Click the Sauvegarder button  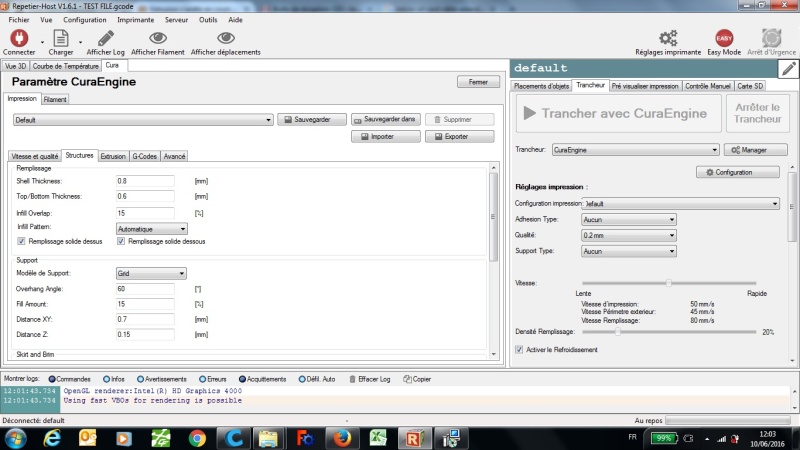[x=312, y=119]
